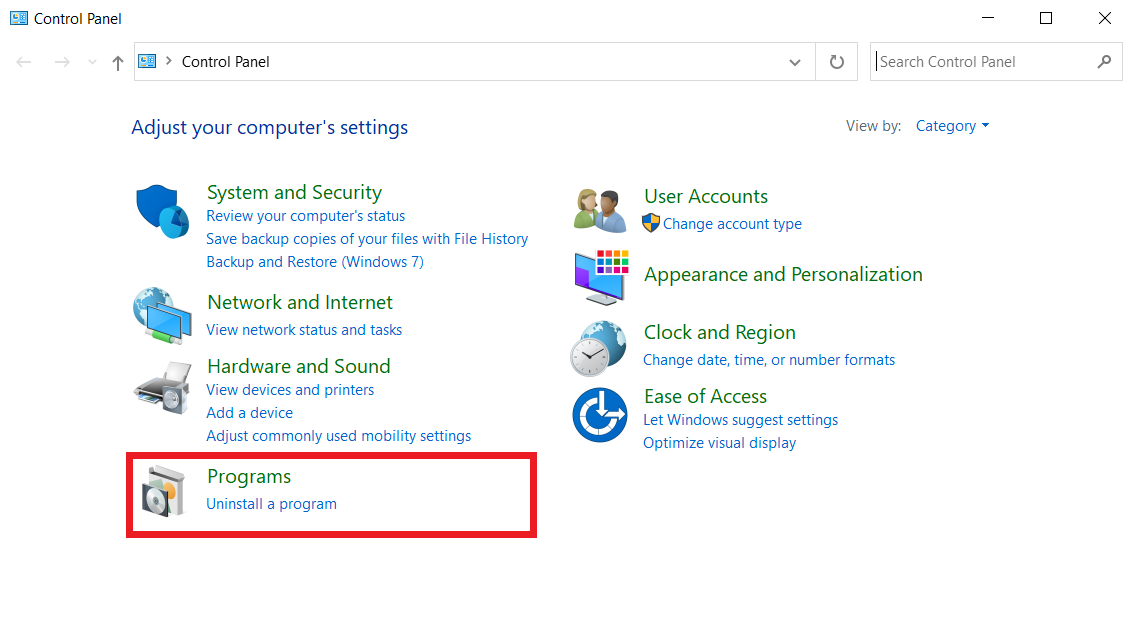Click the Control Panel icon in address bar

tap(146, 61)
